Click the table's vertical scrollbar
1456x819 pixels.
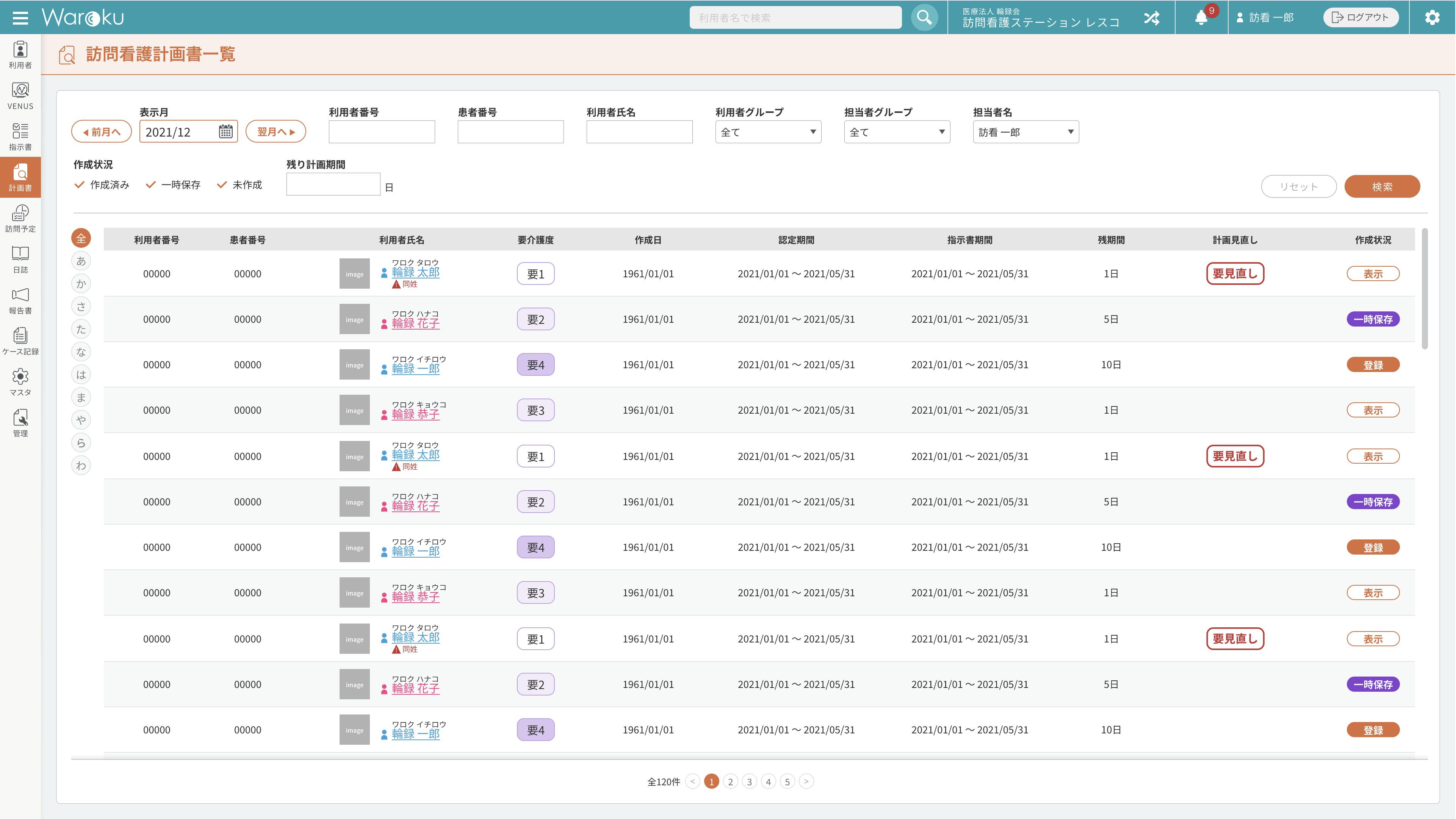1424,289
